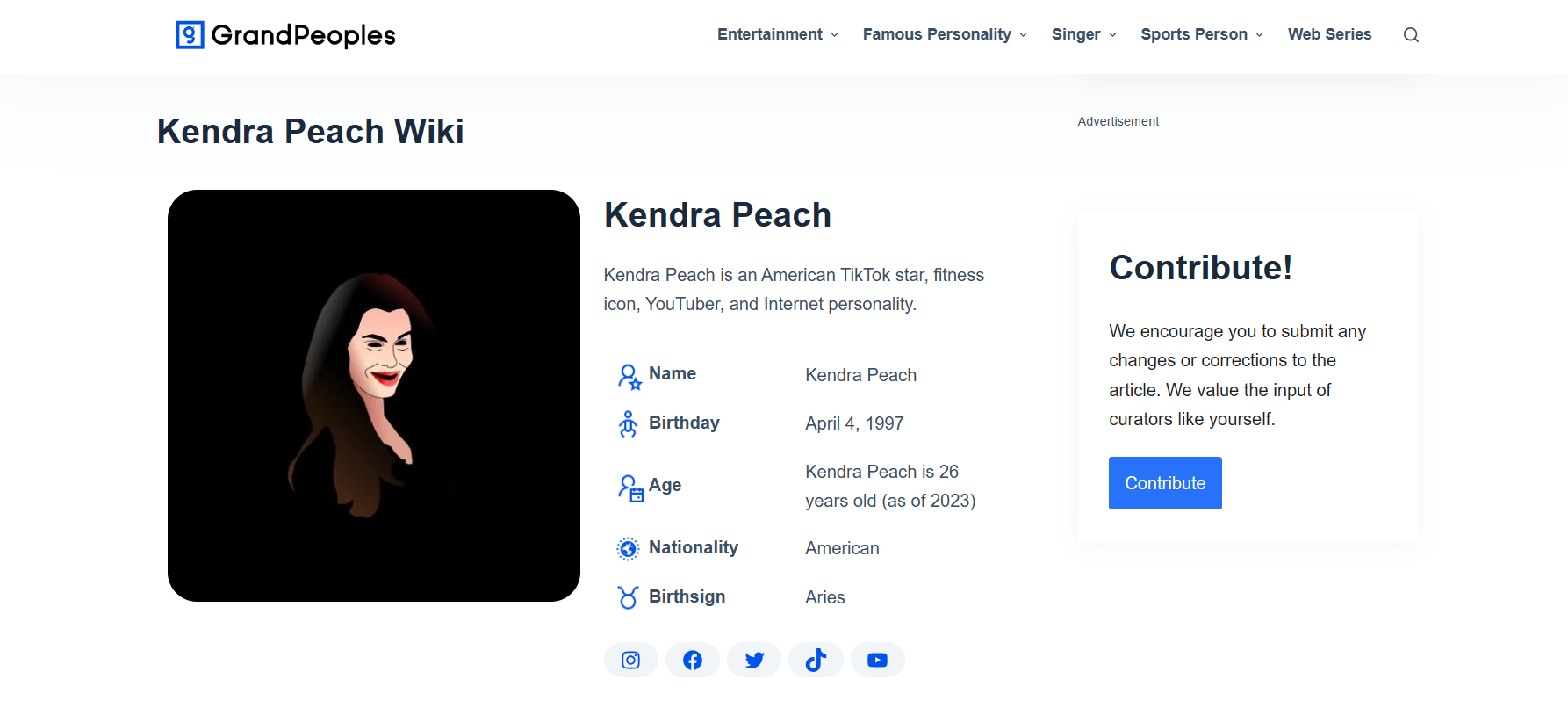
Task: Expand the Entertainment dropdown menu
Action: pos(778,34)
